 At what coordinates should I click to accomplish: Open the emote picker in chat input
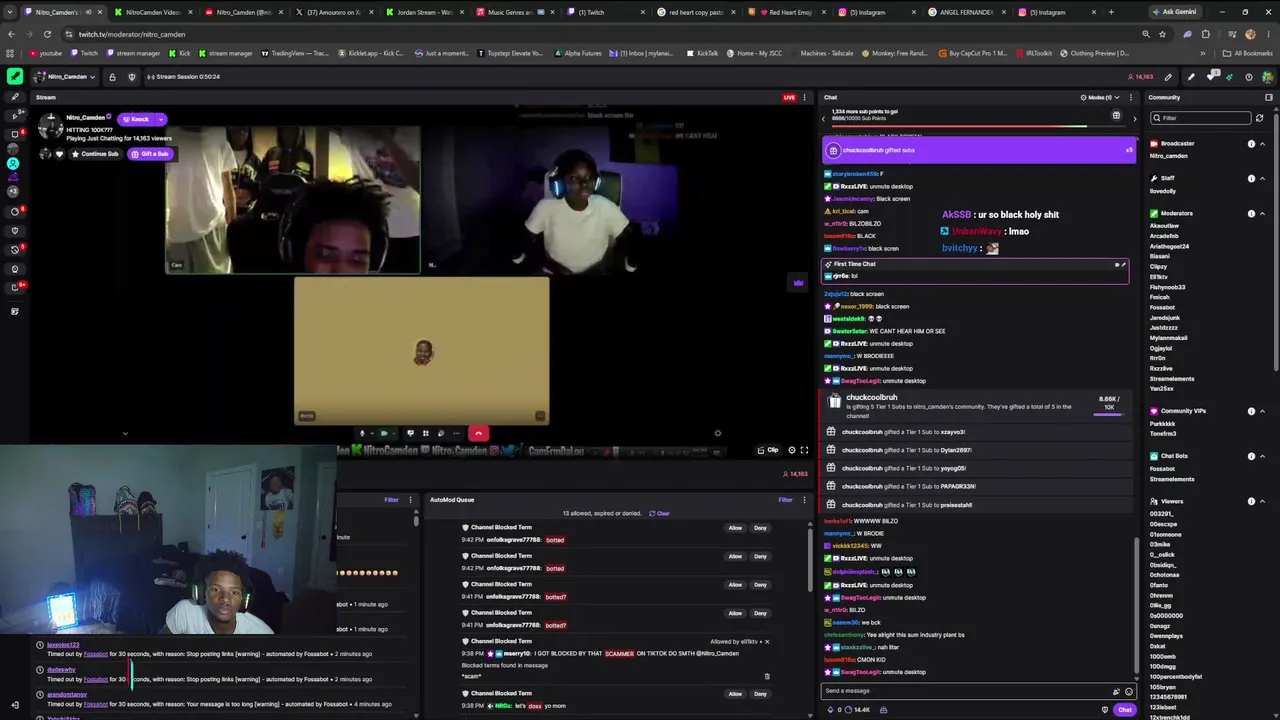pos(1129,691)
